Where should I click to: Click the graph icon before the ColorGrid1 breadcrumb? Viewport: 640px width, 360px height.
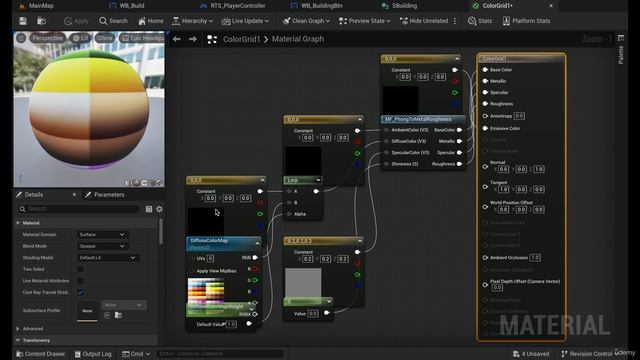212,39
